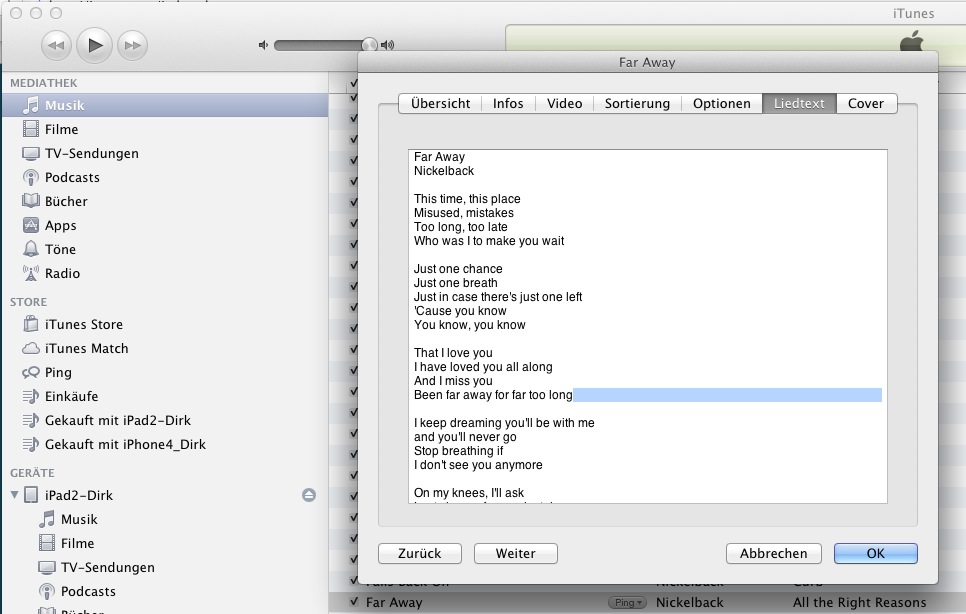Open TV-Sendungen in the sidebar
Viewport: 966px width, 614px height.
91,154
